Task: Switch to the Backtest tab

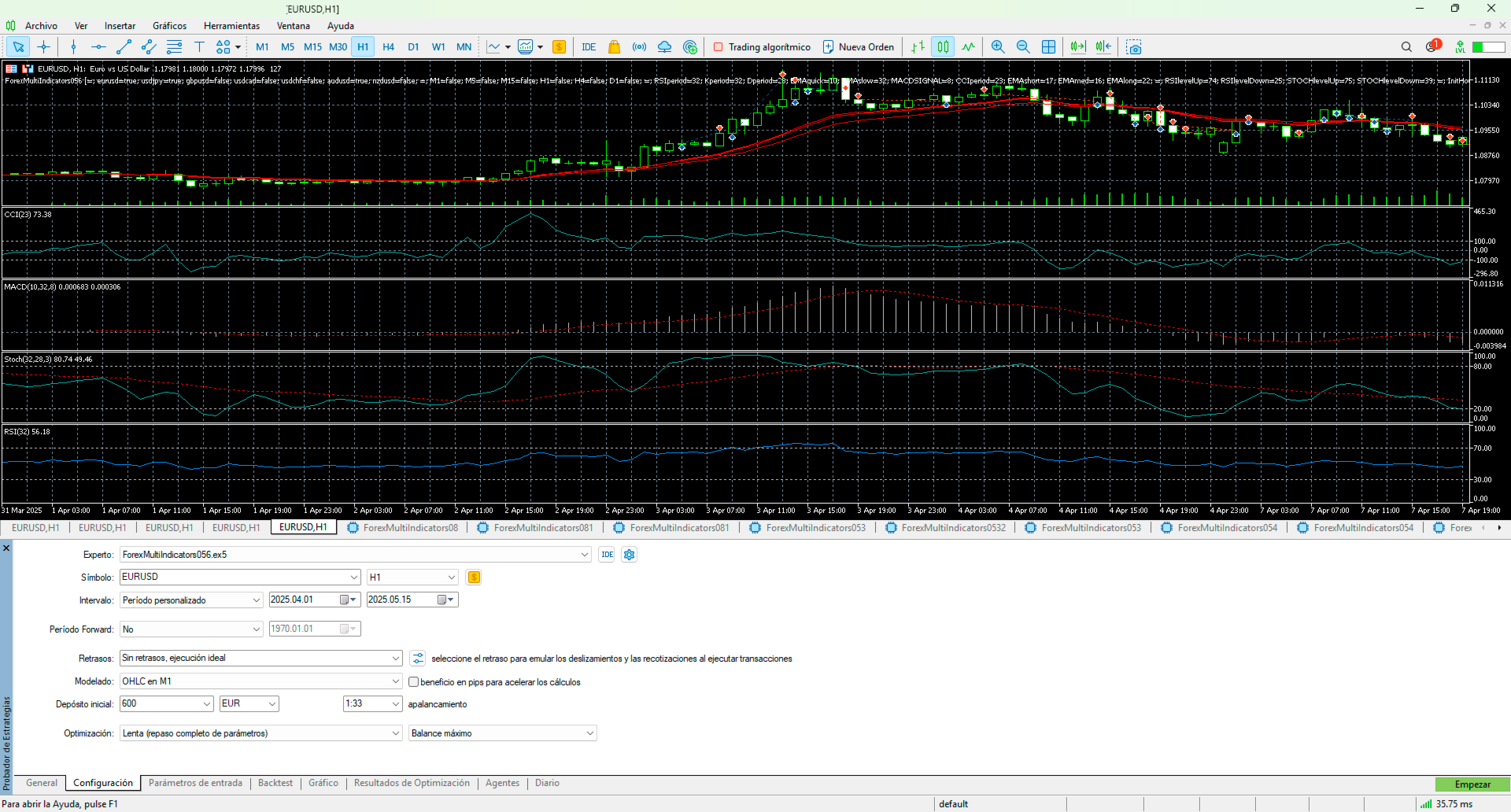Action: point(275,783)
